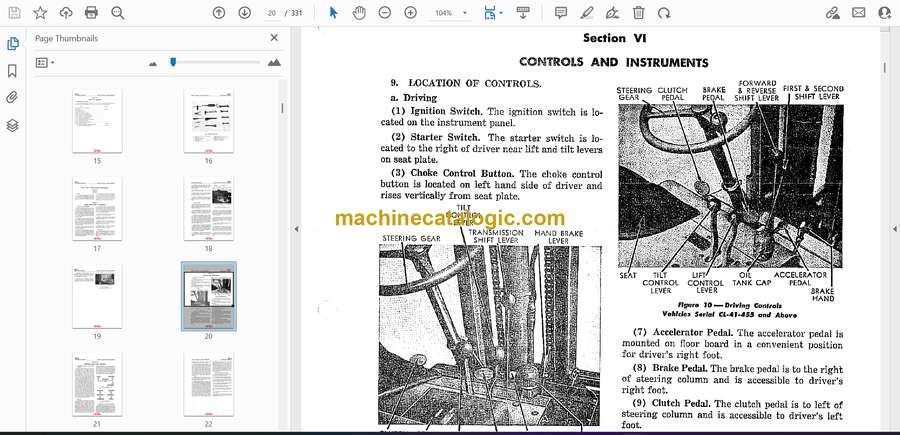This screenshot has width=900, height=435.
Task: Click the '(2) Starter Switch.' paragraph label
Action: (x=437, y=138)
